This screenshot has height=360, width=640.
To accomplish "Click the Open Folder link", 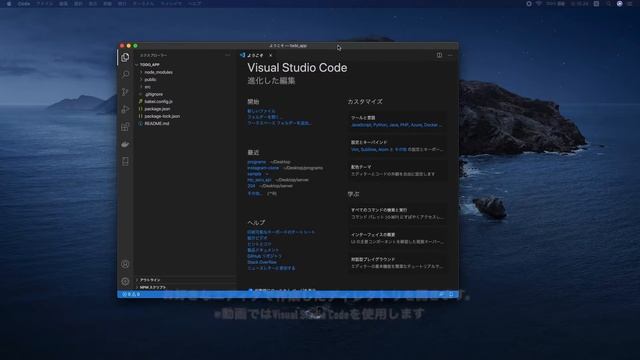I will [x=264, y=117].
